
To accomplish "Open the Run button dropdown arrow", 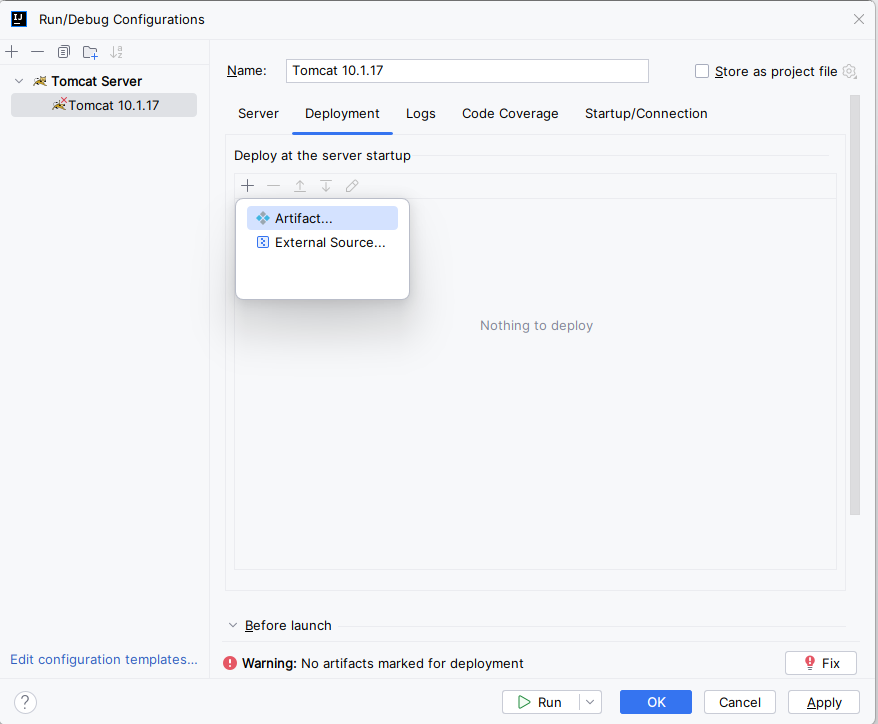I will (x=590, y=702).
